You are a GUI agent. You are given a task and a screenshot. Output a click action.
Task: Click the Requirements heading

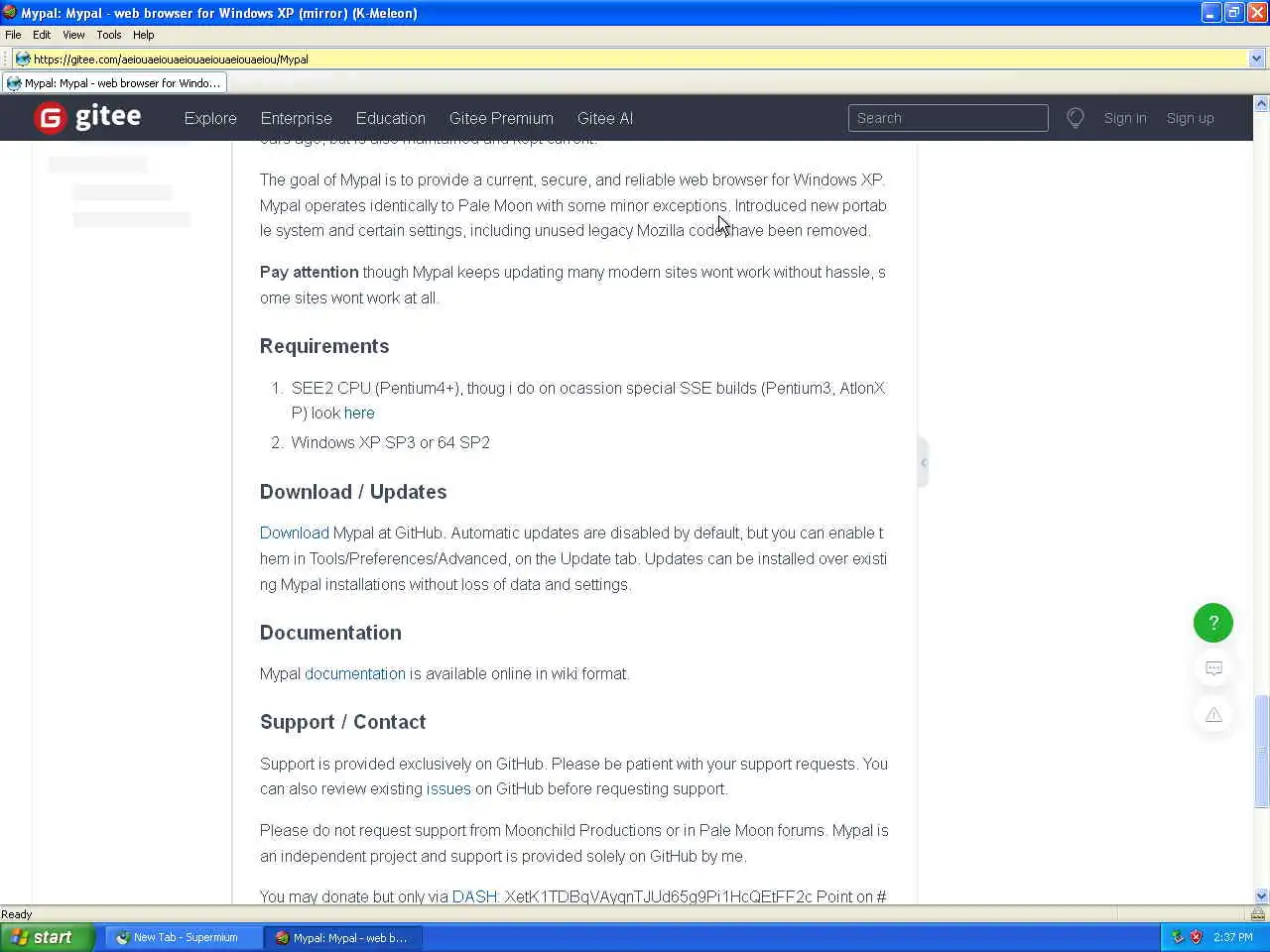point(324,346)
